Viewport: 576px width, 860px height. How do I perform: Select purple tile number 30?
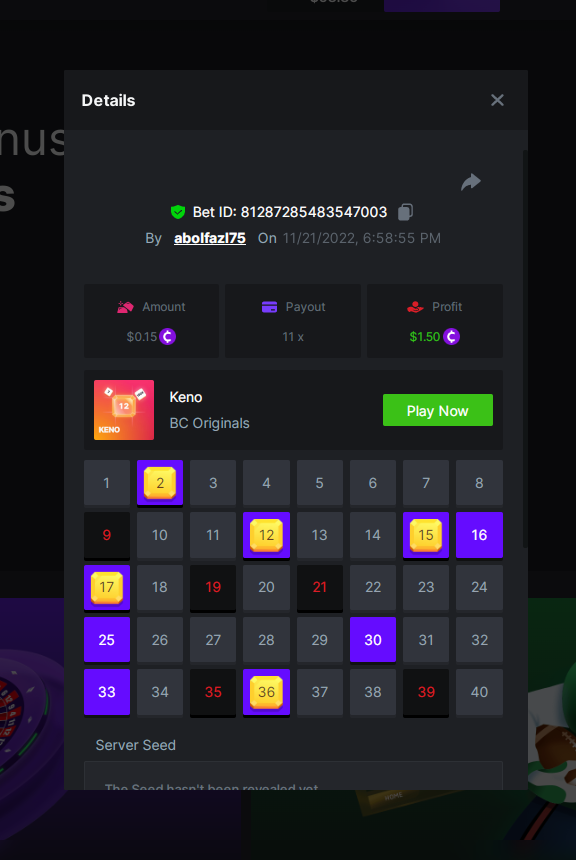(372, 640)
